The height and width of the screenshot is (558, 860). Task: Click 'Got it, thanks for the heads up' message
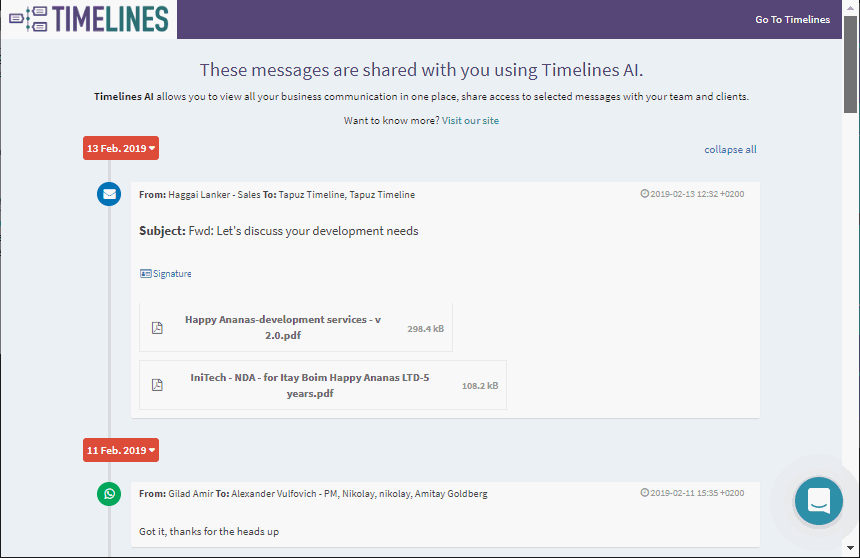pos(209,531)
